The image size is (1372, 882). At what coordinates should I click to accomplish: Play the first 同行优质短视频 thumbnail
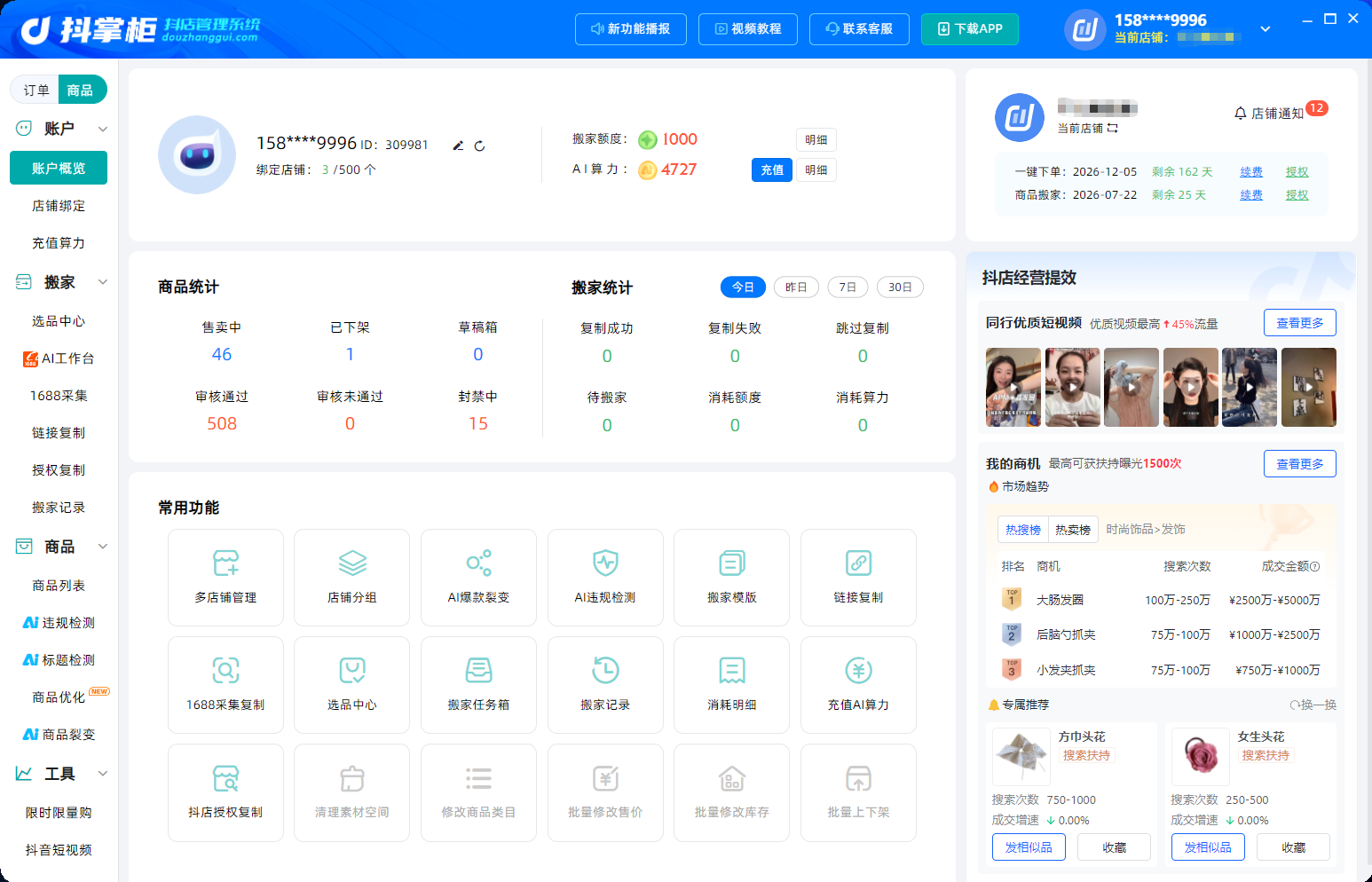click(x=1013, y=387)
